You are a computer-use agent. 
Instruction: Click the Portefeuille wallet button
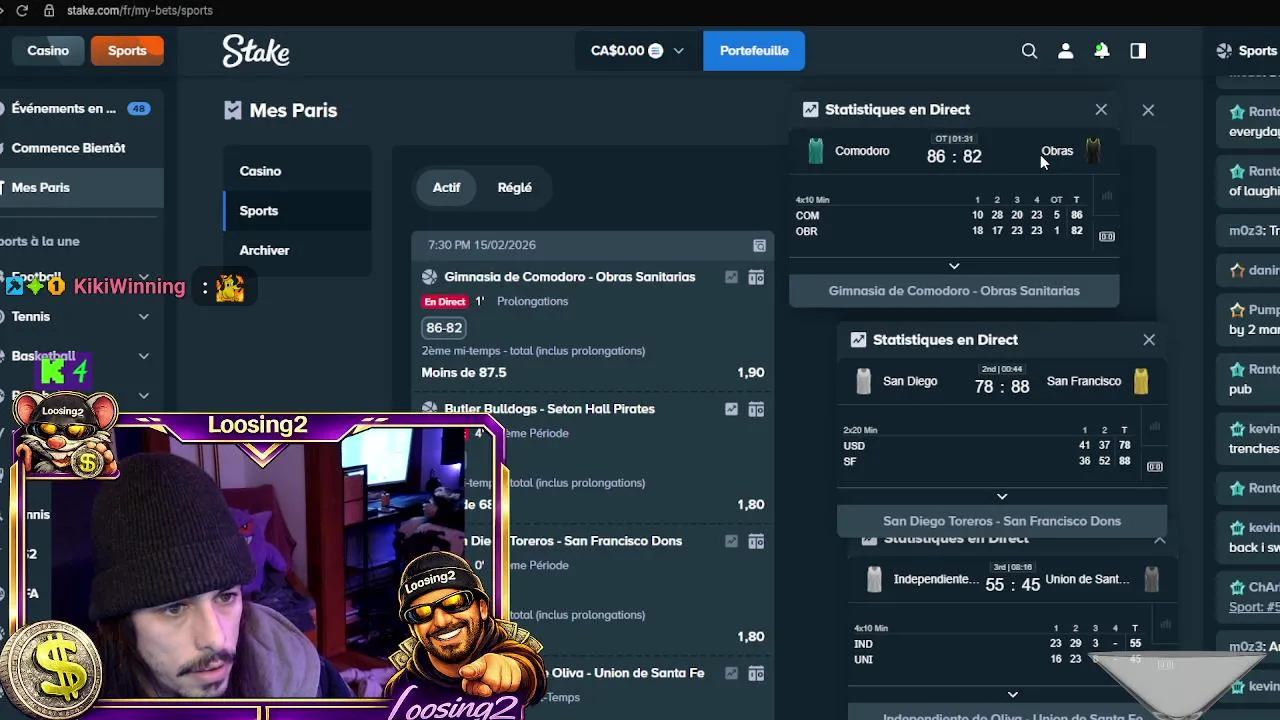pyautogui.click(x=754, y=51)
